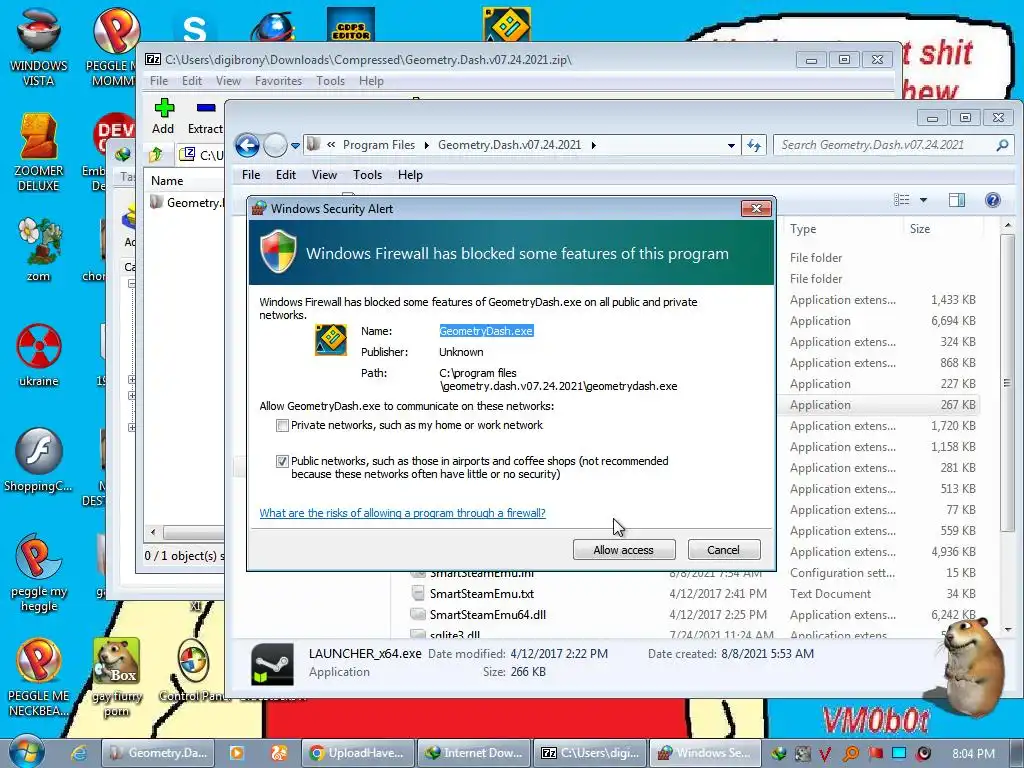Open the ukraine desktop icon
Screen dimensions: 1024x768
[39, 355]
